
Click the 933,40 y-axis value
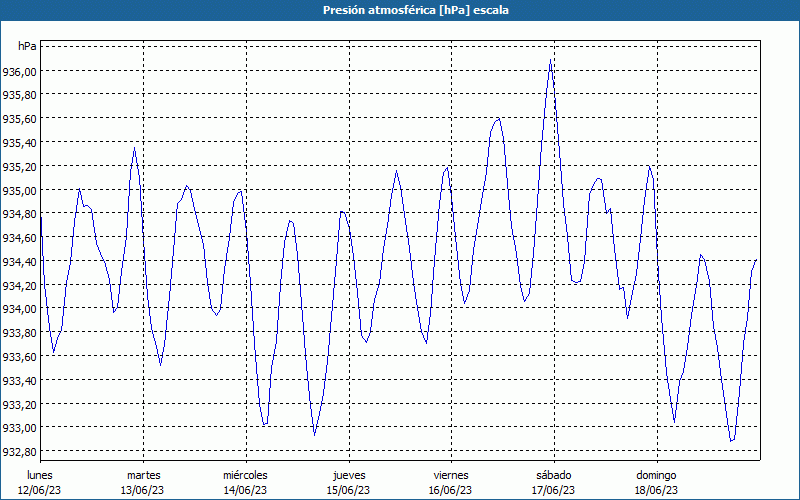pos(19,381)
